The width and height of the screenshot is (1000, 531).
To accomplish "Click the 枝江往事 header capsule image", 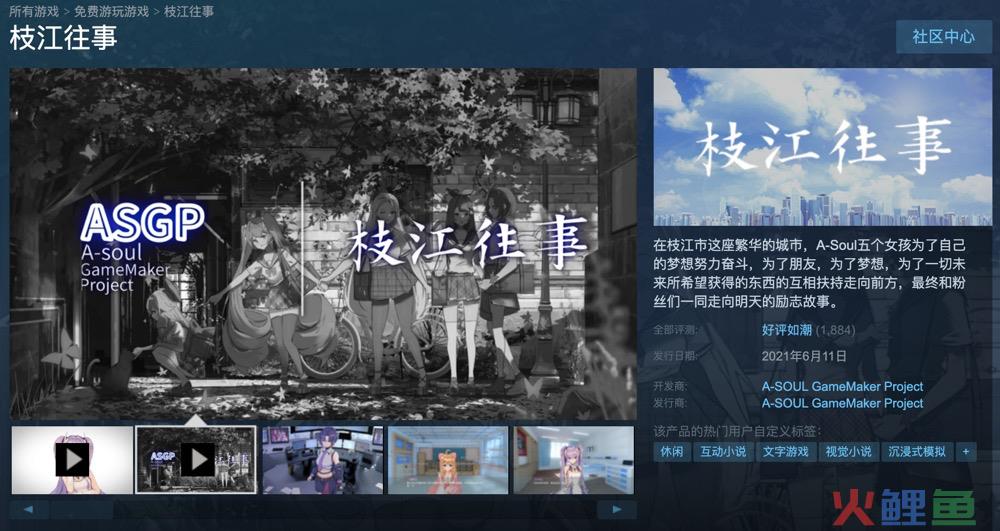I will [x=823, y=147].
